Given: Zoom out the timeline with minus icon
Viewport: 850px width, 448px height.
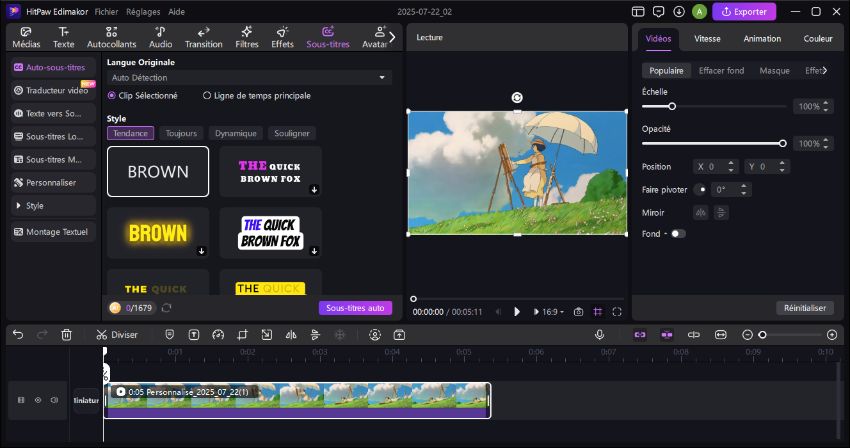Looking at the screenshot, I should 748,335.
